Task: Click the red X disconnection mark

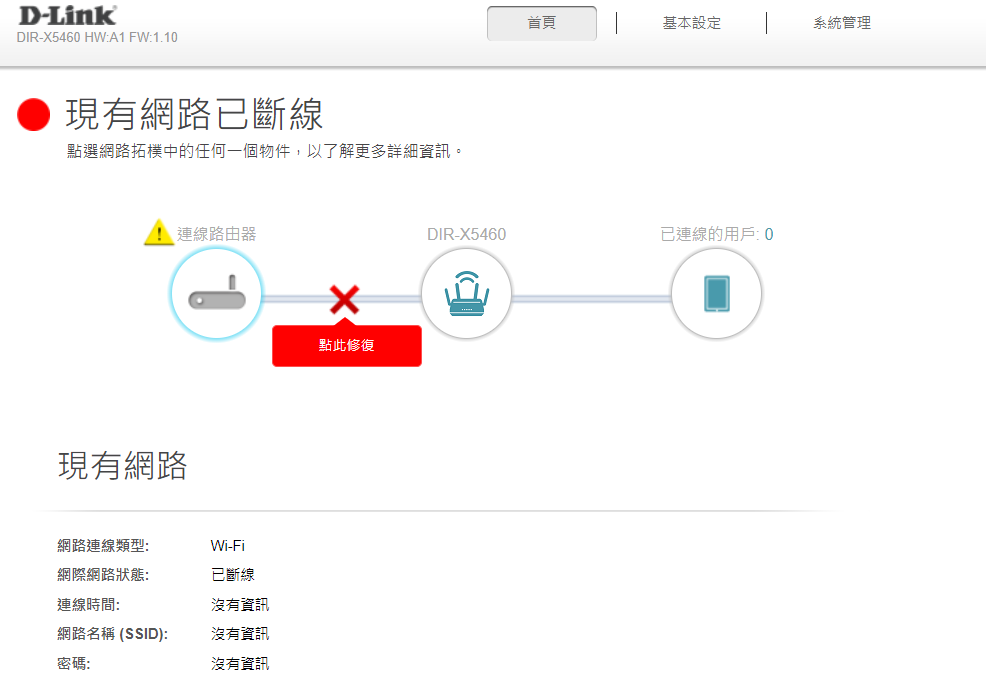Action: click(344, 298)
